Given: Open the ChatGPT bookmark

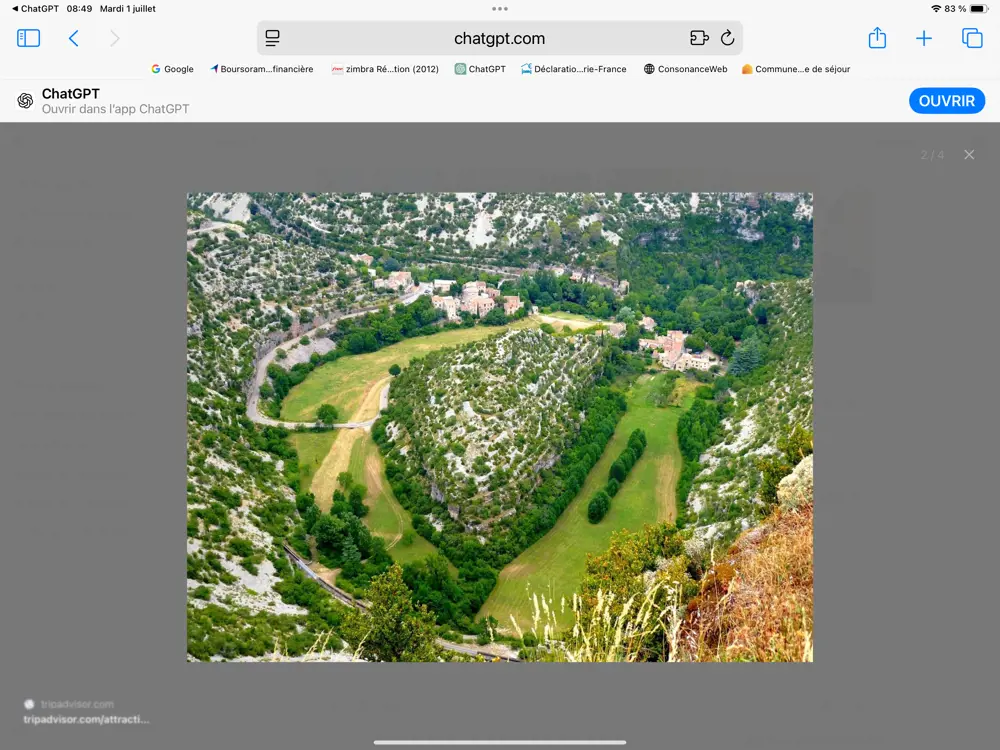Looking at the screenshot, I should click(480, 69).
